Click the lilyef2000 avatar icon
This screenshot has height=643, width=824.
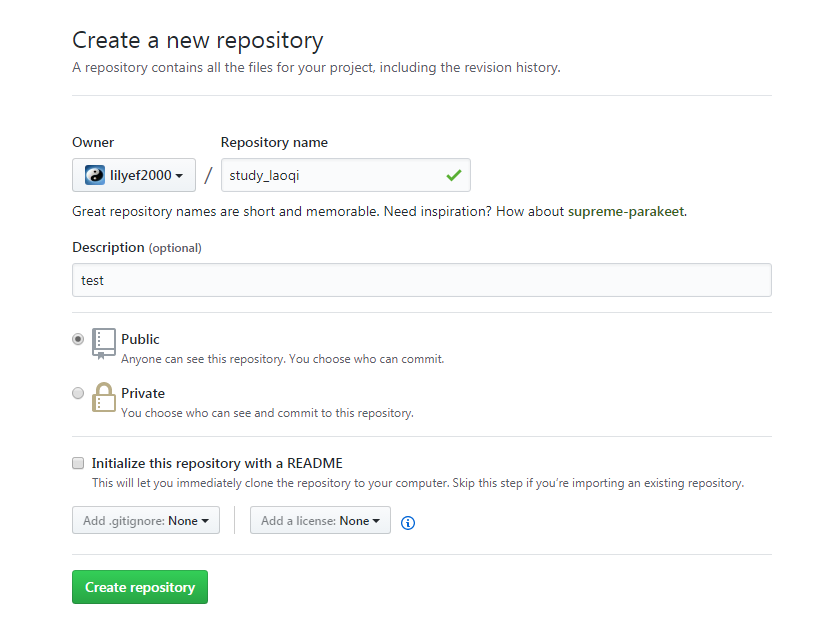95,175
